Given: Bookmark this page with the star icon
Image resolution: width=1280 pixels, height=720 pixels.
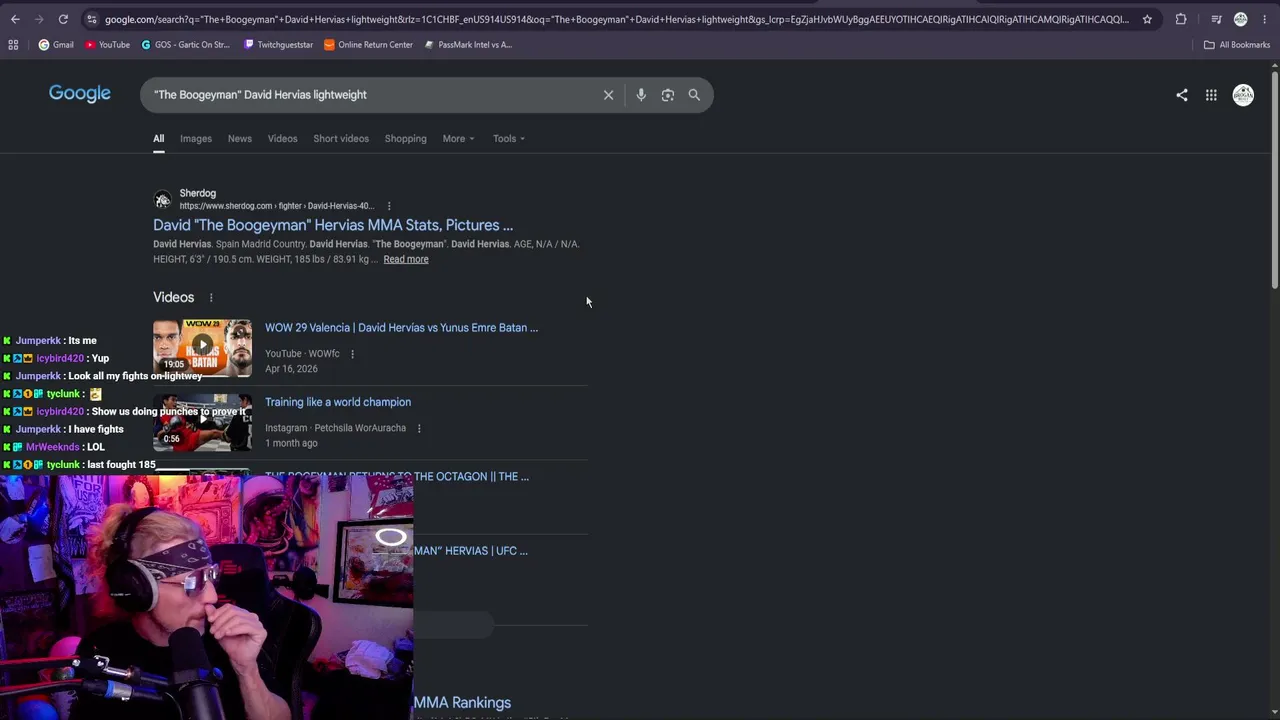Looking at the screenshot, I should (x=1147, y=19).
